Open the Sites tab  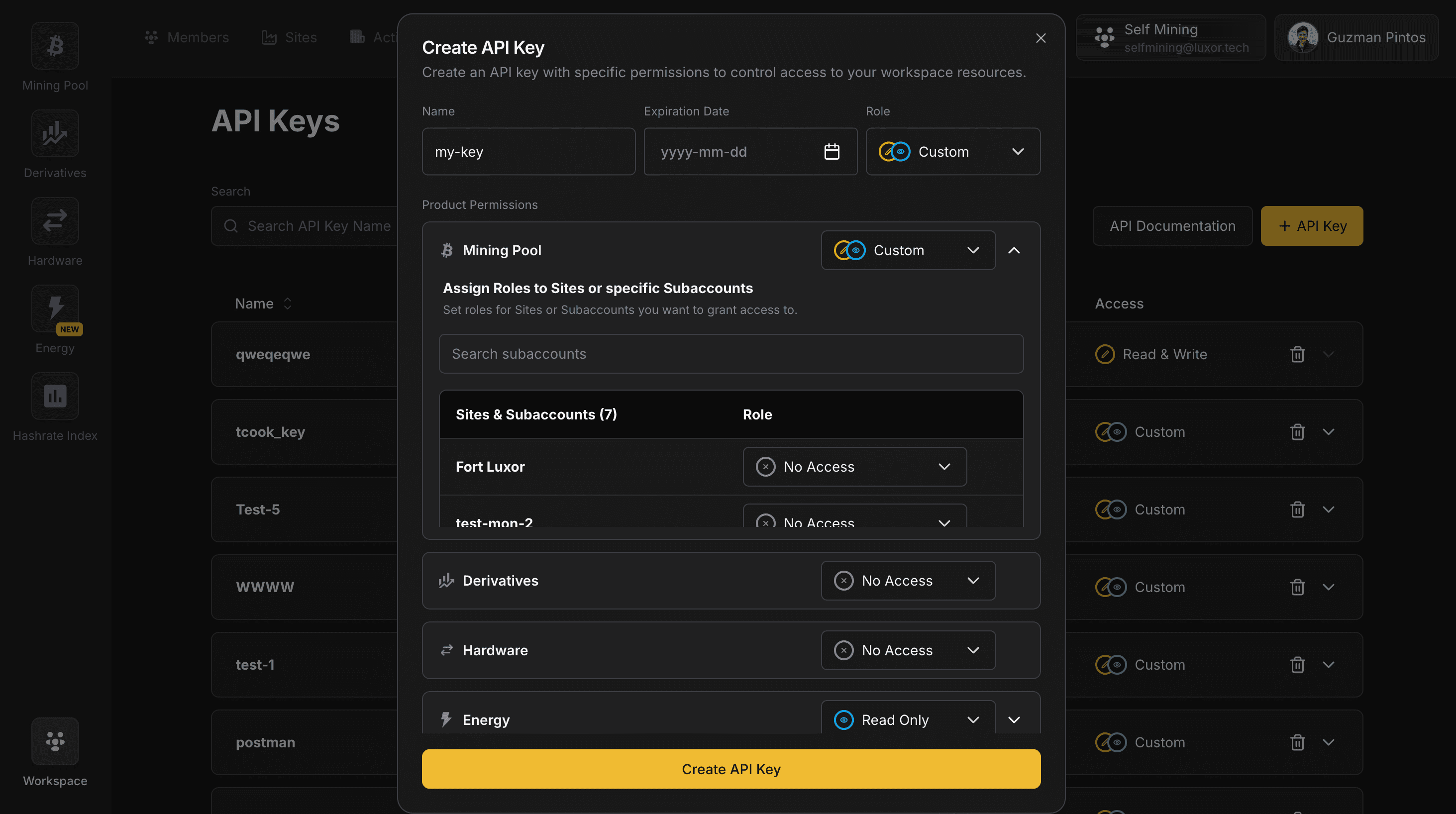[x=288, y=37]
